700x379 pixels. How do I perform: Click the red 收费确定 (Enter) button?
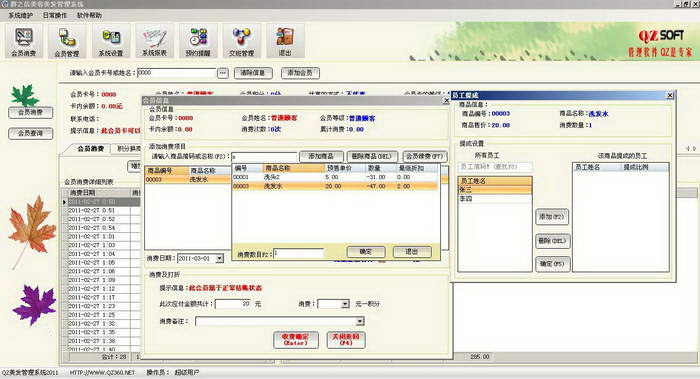pyautogui.click(x=296, y=340)
